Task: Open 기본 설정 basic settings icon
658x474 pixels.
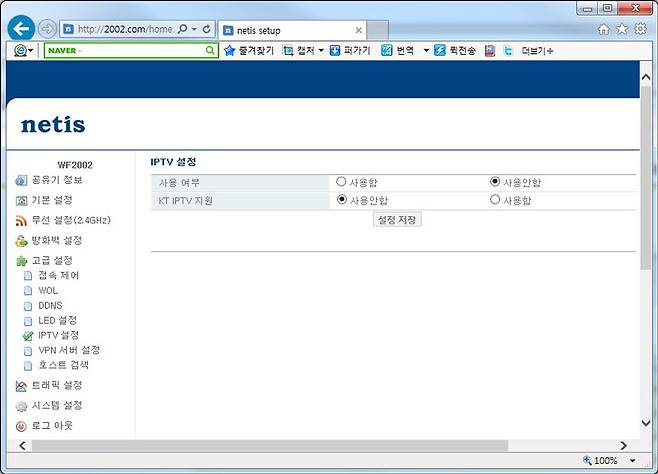Action: pos(21,201)
